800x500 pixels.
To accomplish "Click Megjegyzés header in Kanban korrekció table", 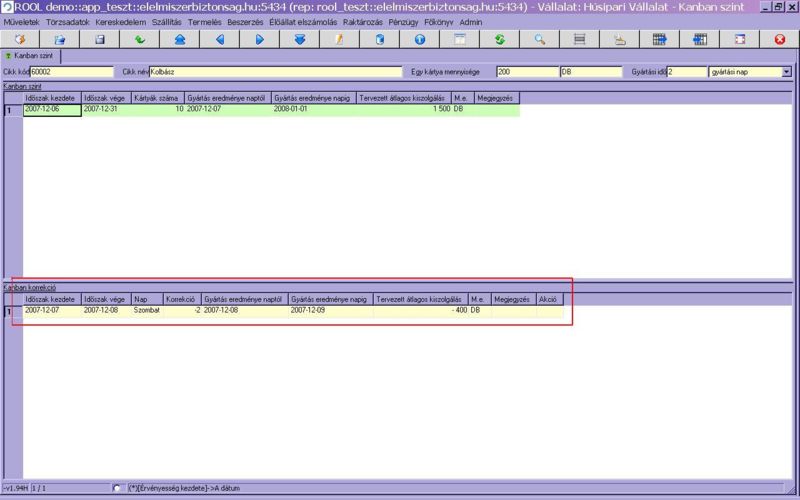I will (512, 299).
